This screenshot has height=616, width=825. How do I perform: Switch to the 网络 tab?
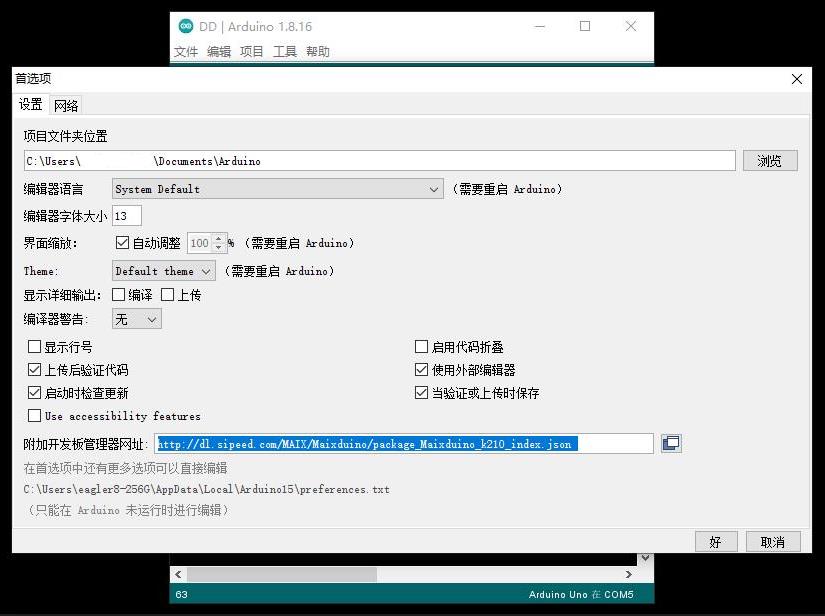(66, 105)
